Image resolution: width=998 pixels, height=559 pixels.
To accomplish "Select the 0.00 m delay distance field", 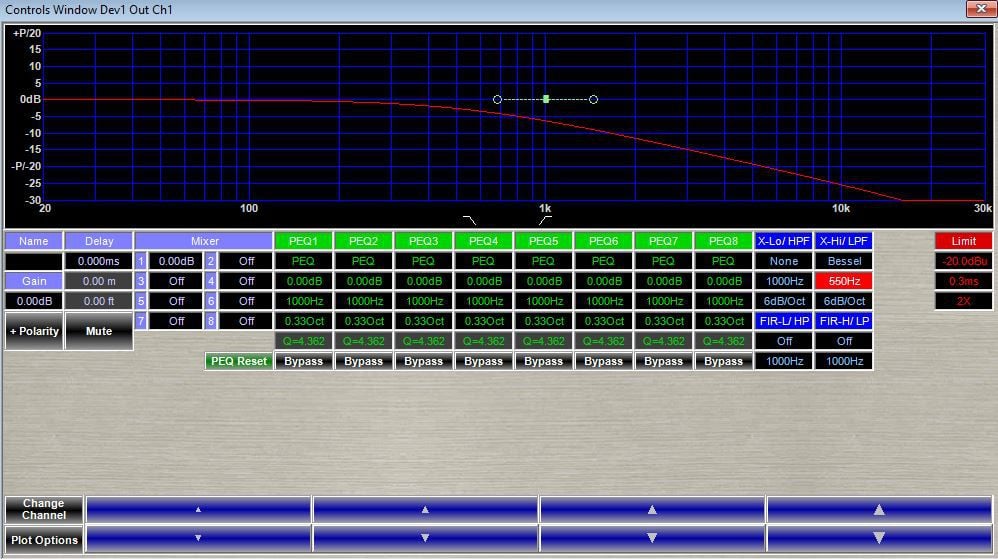I will point(99,281).
